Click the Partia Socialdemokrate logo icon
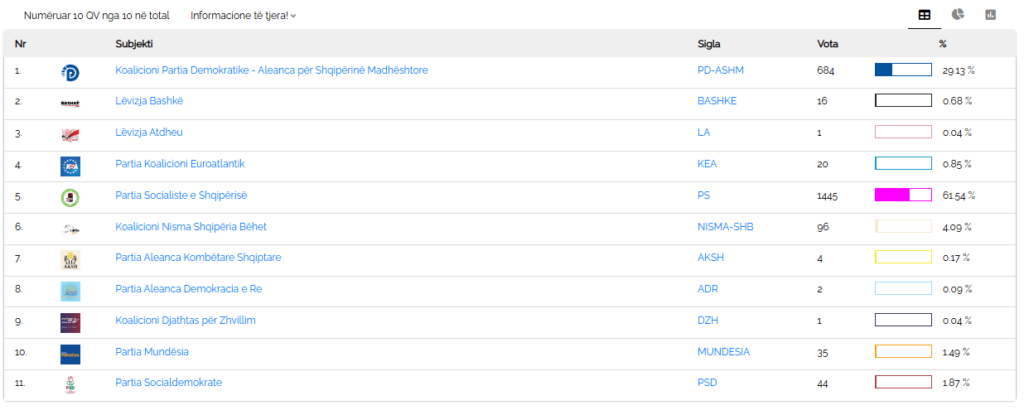This screenshot has width=1024, height=410. coord(70,384)
